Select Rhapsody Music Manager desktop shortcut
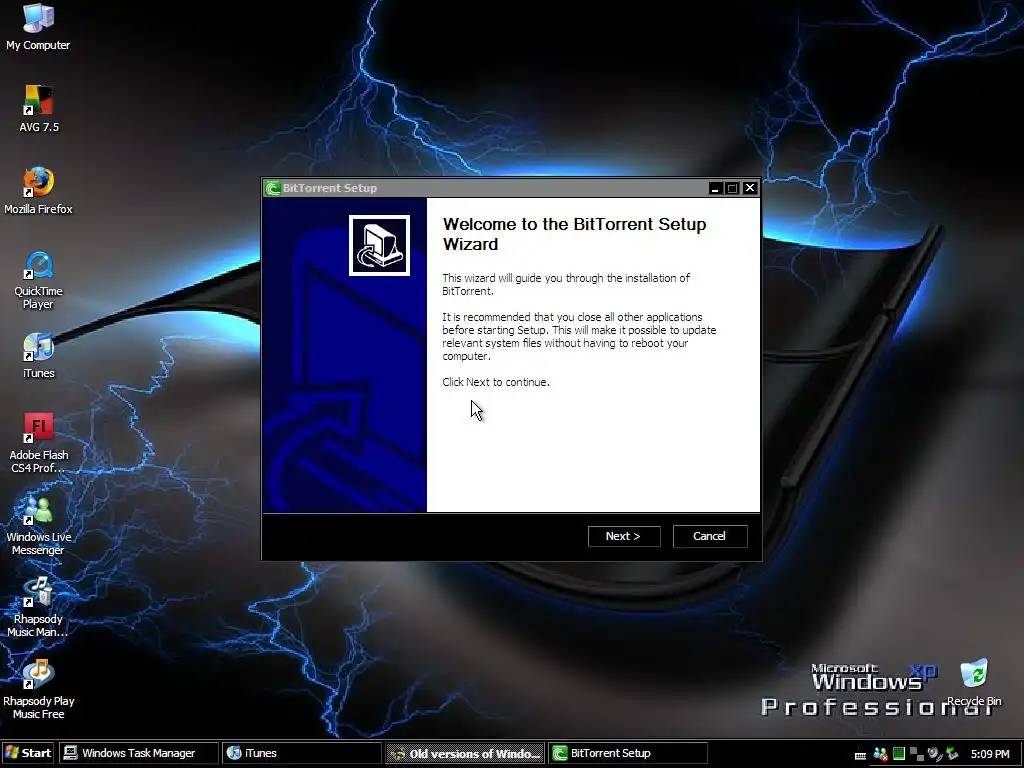The image size is (1024, 768). point(38,608)
